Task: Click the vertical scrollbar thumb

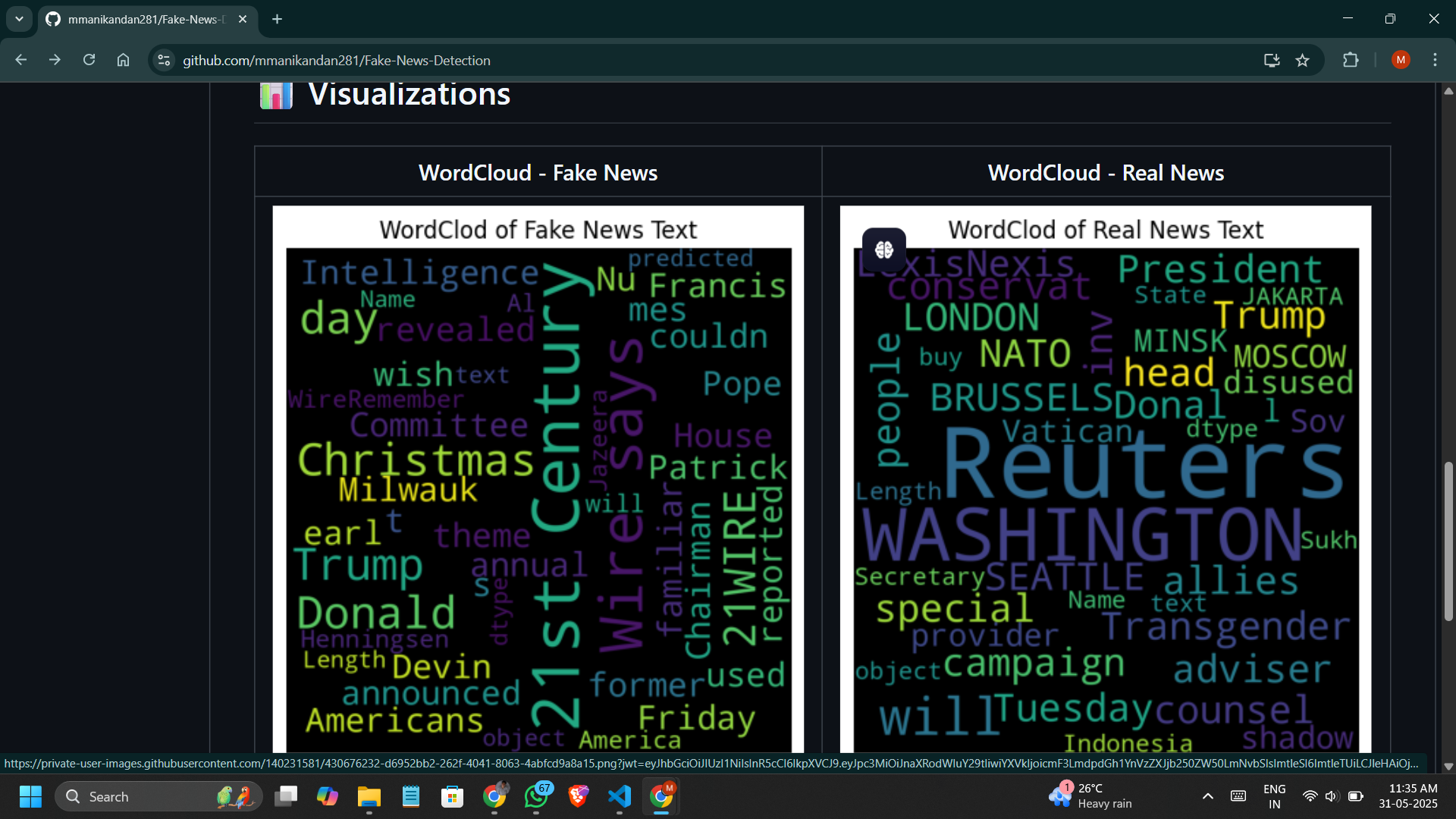Action: click(1448, 541)
